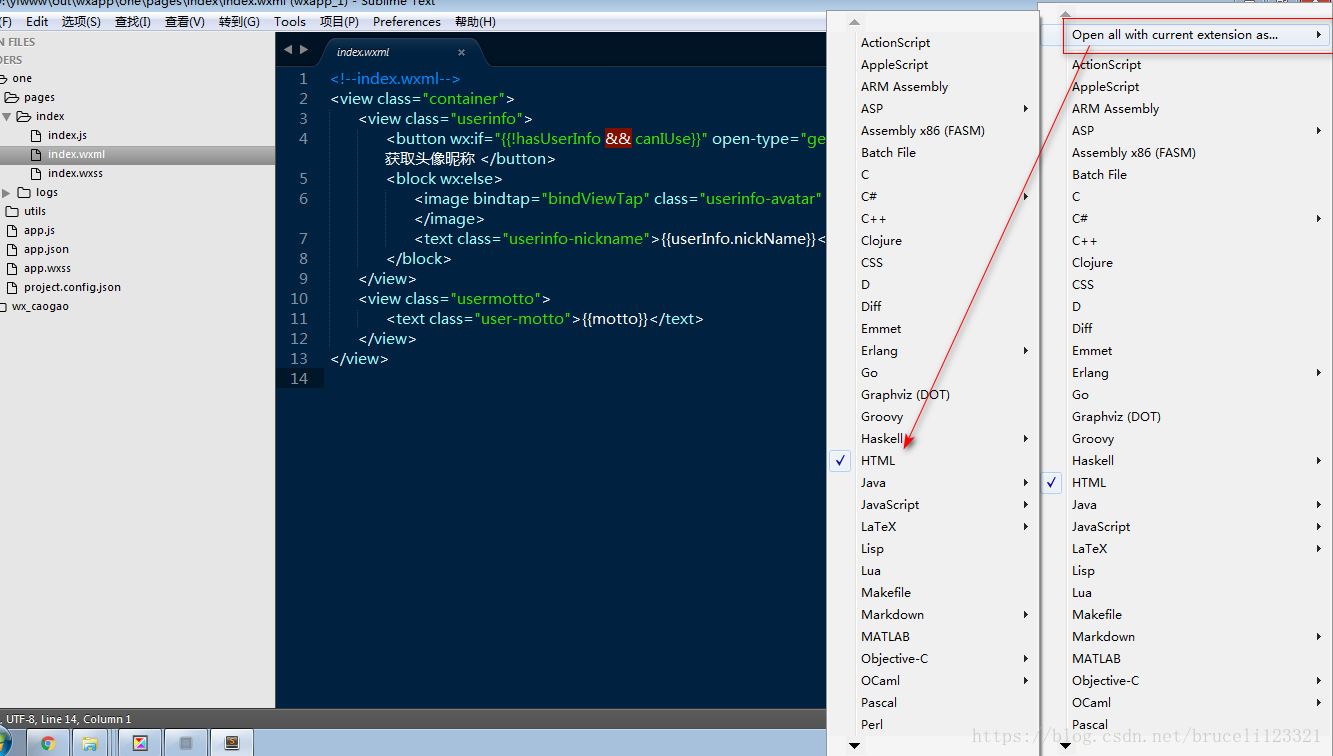Click the app.wxss file icon
Image resolution: width=1333 pixels, height=756 pixels.
[12, 268]
